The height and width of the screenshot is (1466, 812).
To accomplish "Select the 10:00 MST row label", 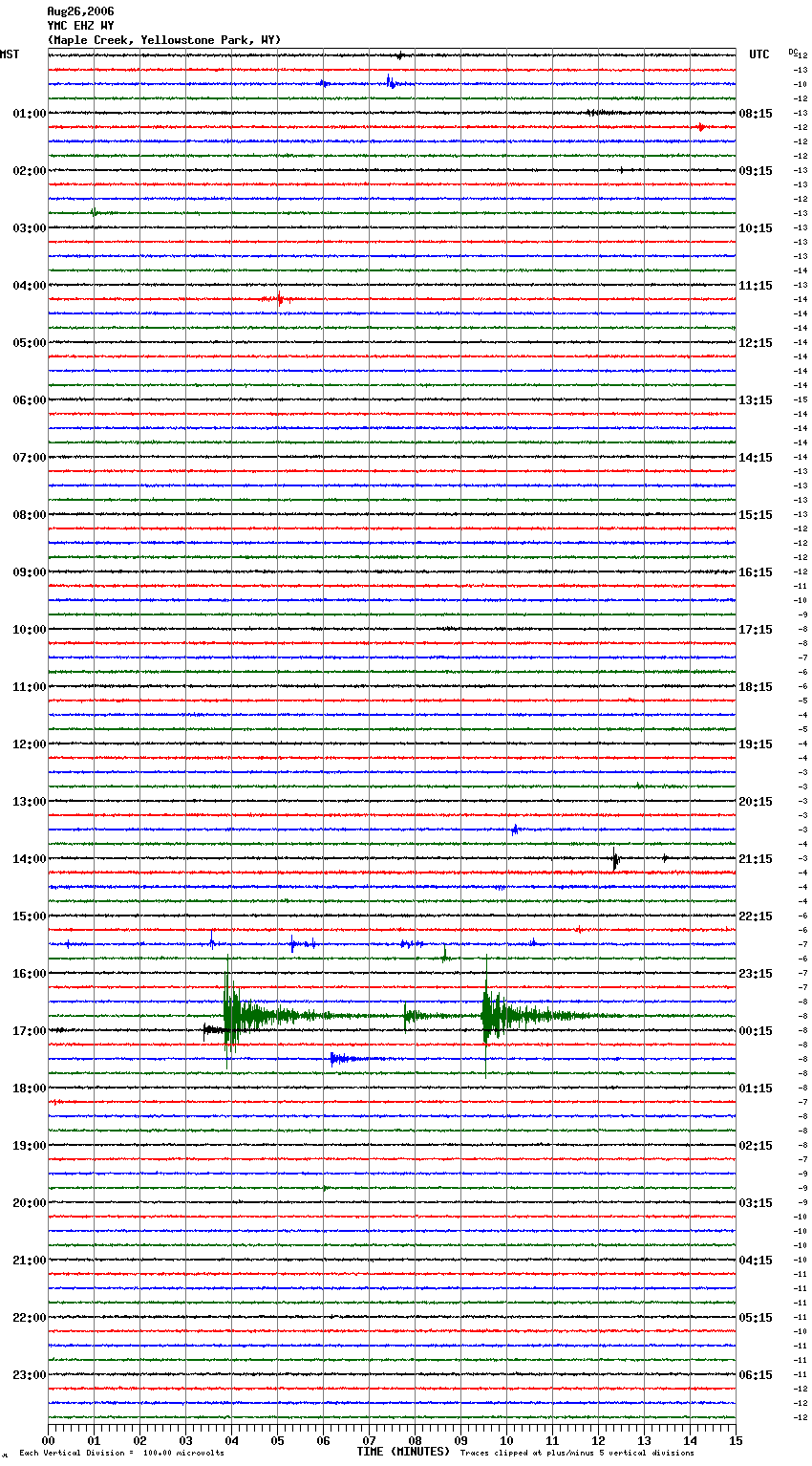I will 30,630.
